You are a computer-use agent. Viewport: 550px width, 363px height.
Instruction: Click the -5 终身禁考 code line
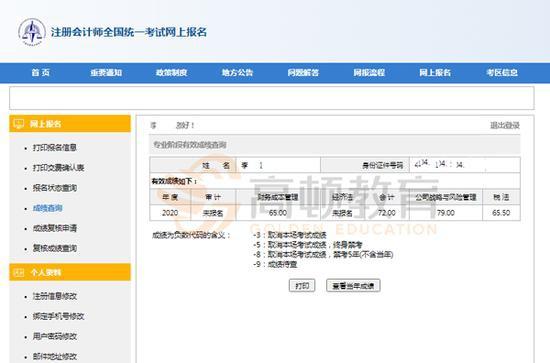(x=307, y=245)
